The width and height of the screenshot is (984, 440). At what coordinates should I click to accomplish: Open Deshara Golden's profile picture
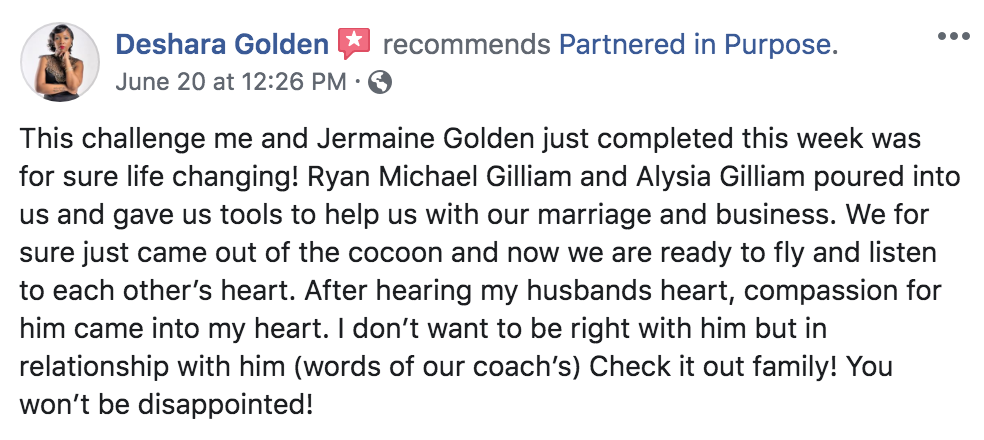click(60, 62)
